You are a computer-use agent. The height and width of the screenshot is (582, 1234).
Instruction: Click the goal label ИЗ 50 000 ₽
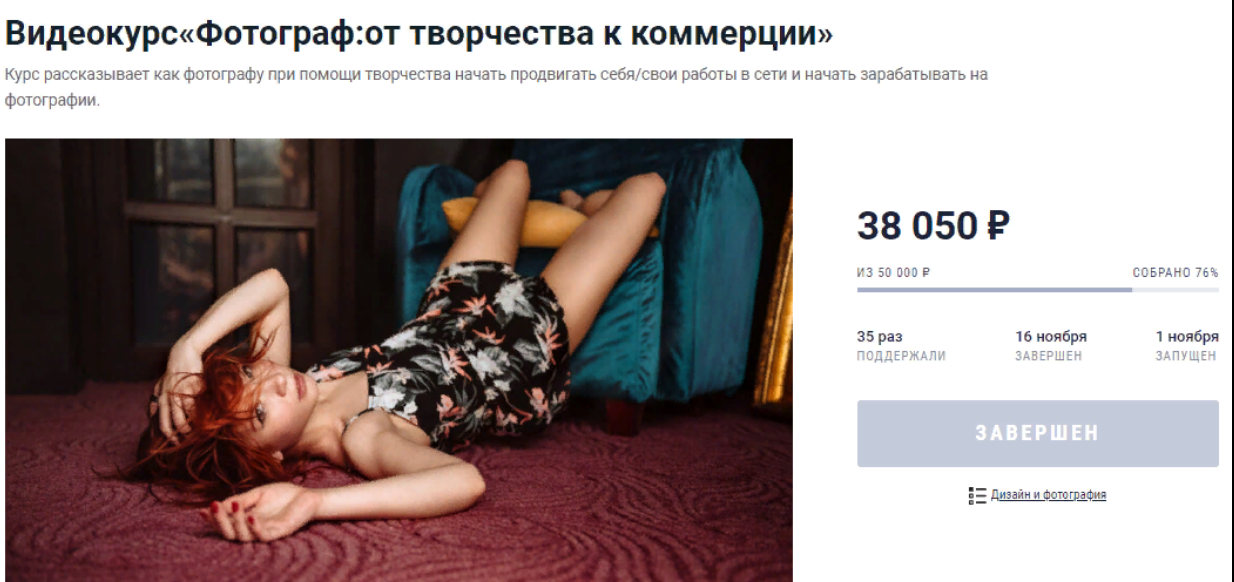pos(894,273)
